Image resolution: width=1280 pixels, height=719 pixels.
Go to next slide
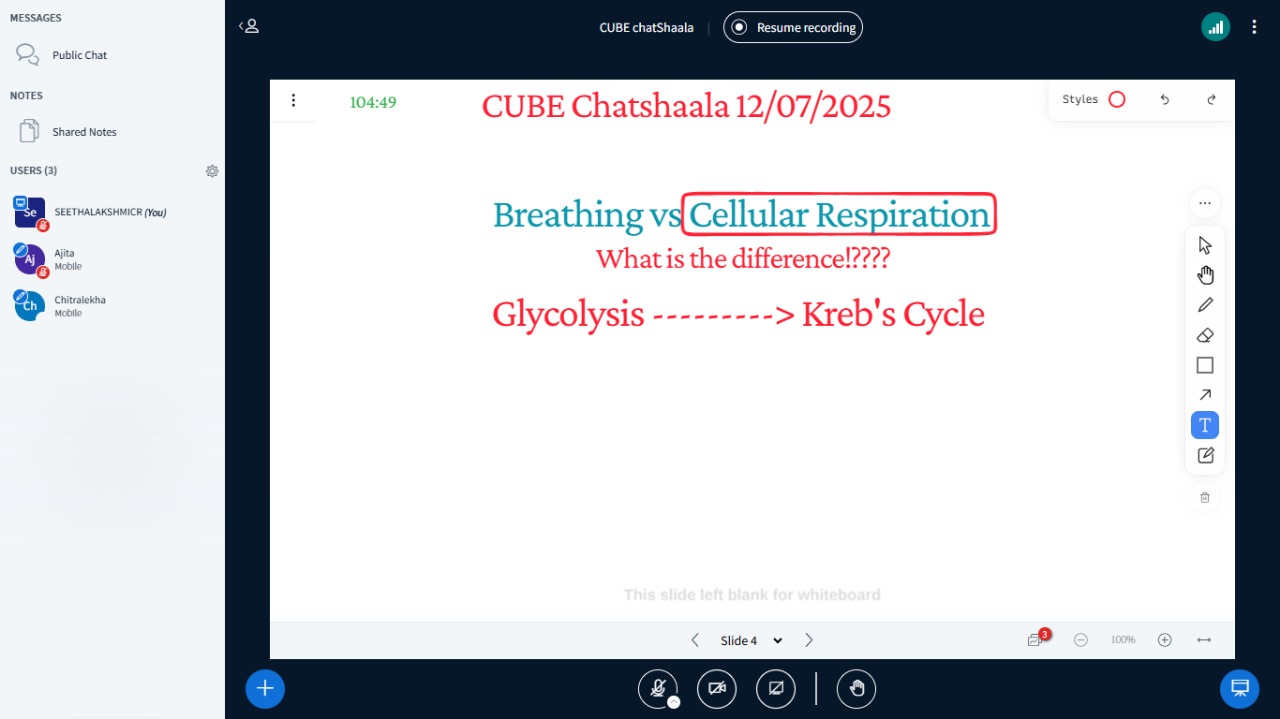[x=809, y=640]
